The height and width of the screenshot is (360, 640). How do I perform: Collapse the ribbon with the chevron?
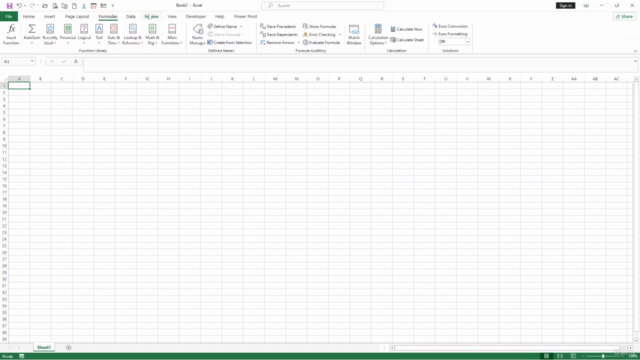click(635, 51)
